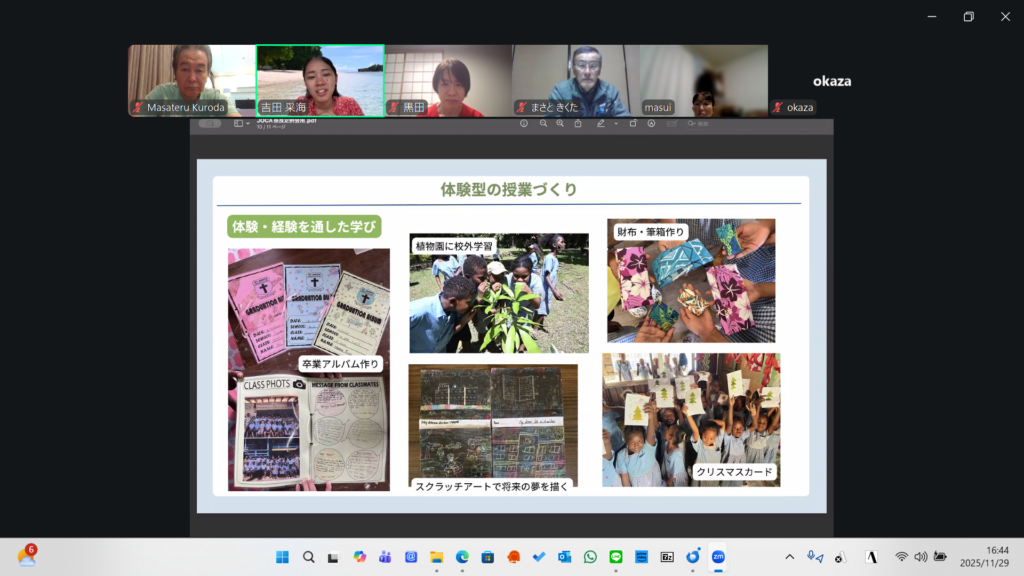
Task: Open the dropdown arrow beside the markup pen
Action: click(615, 124)
